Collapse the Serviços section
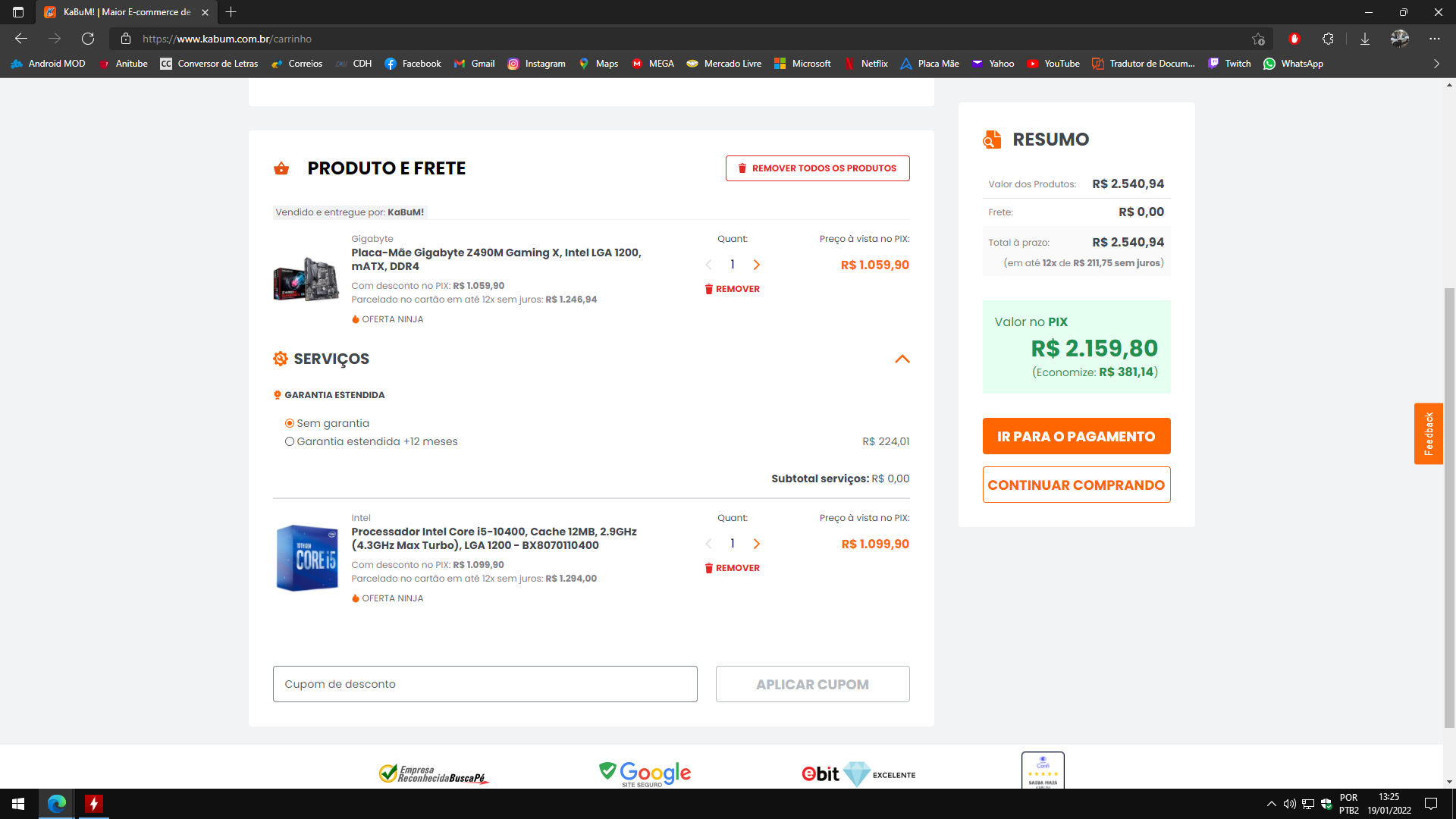 pos(902,359)
